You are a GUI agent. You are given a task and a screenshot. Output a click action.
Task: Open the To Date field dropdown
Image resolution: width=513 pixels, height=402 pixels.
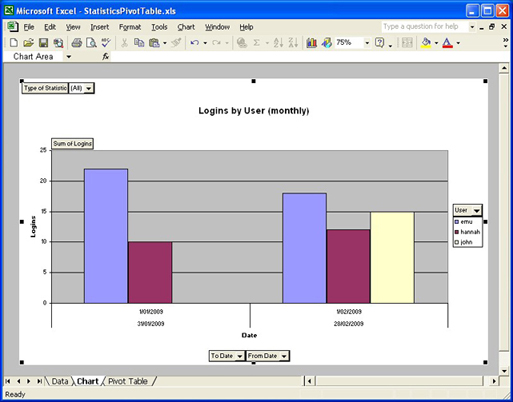tap(240, 356)
